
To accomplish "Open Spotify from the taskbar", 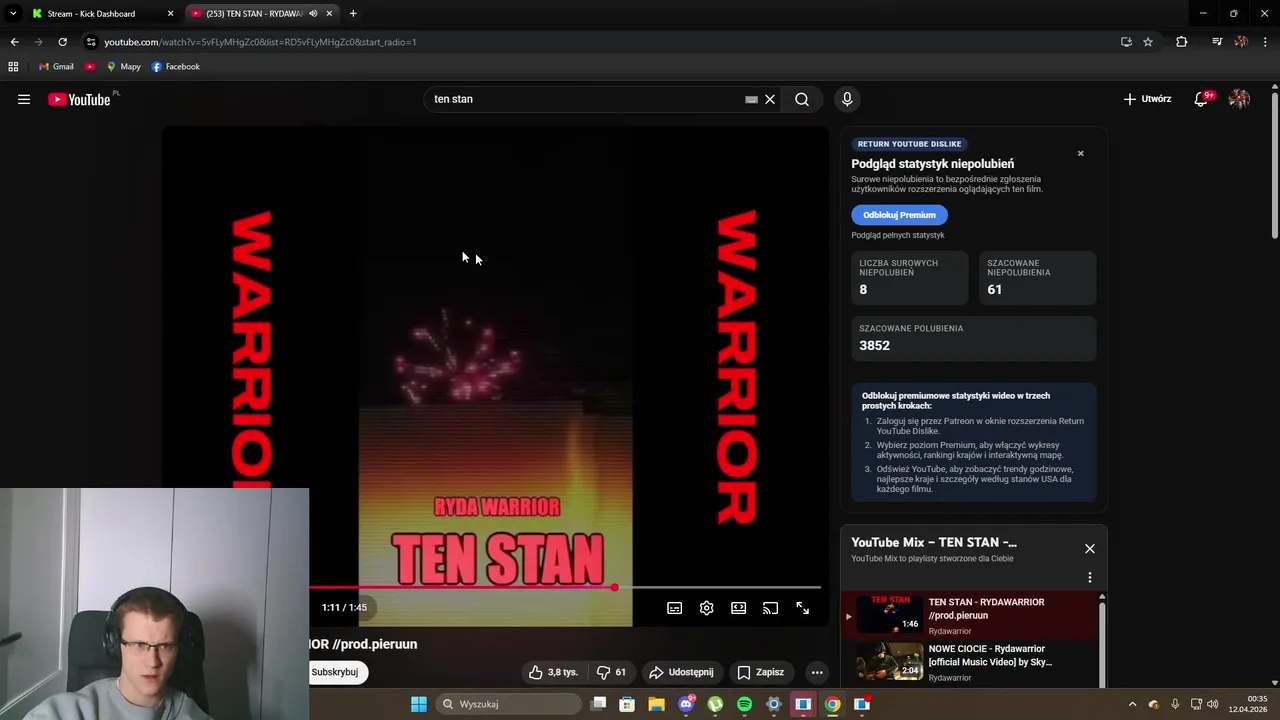I will coord(744,704).
